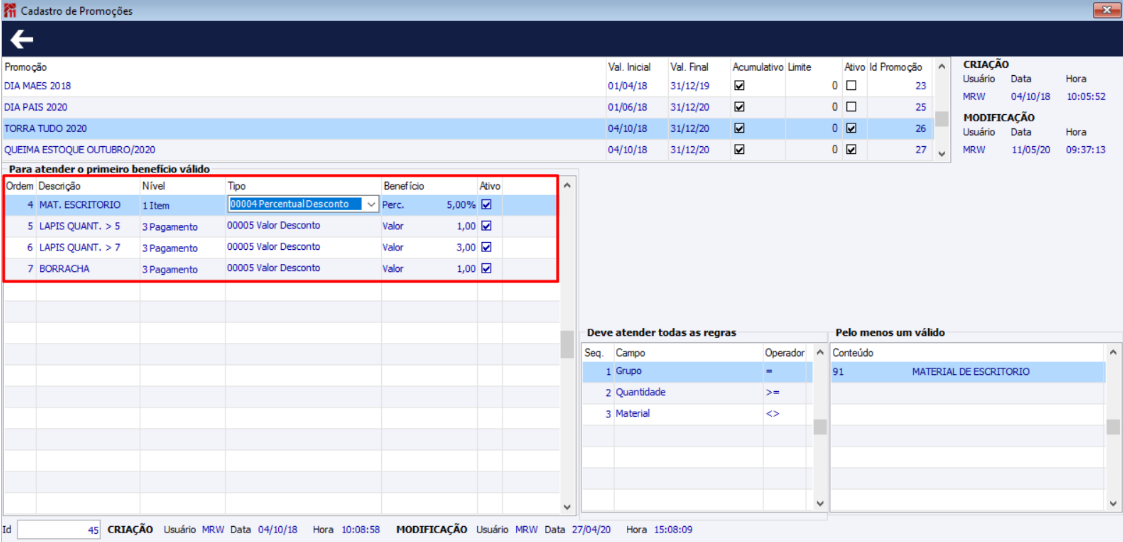Select MAT. ESCRITORIO description cell
This screenshot has height=542, width=1123.
click(x=79, y=204)
